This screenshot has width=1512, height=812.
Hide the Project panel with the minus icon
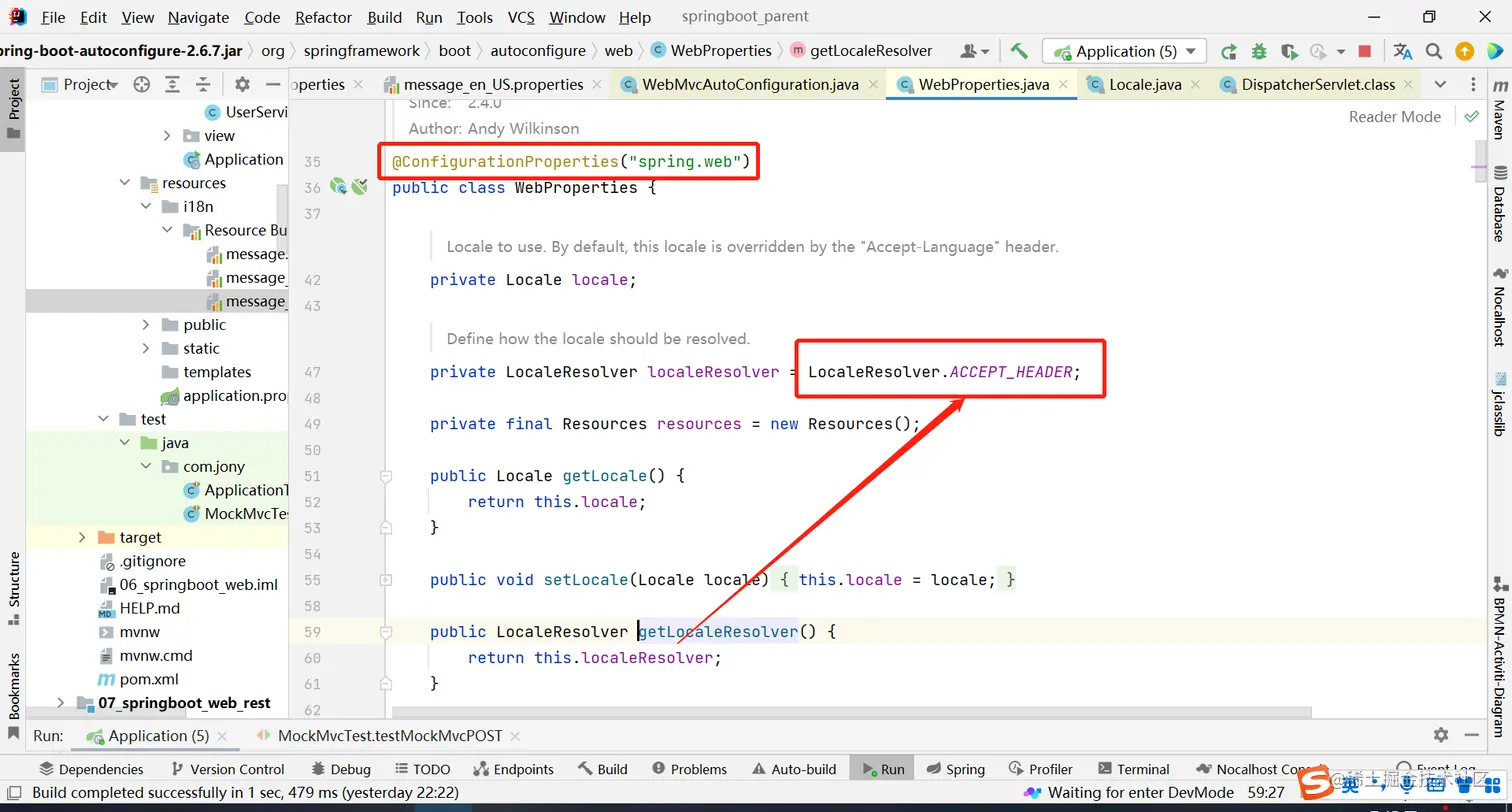[272, 85]
